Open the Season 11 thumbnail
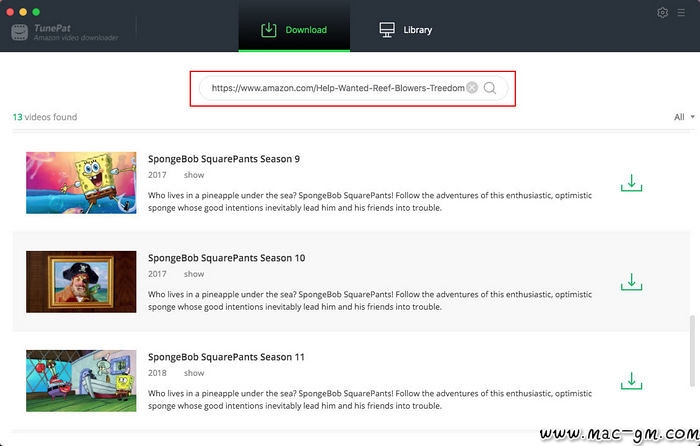 click(81, 381)
